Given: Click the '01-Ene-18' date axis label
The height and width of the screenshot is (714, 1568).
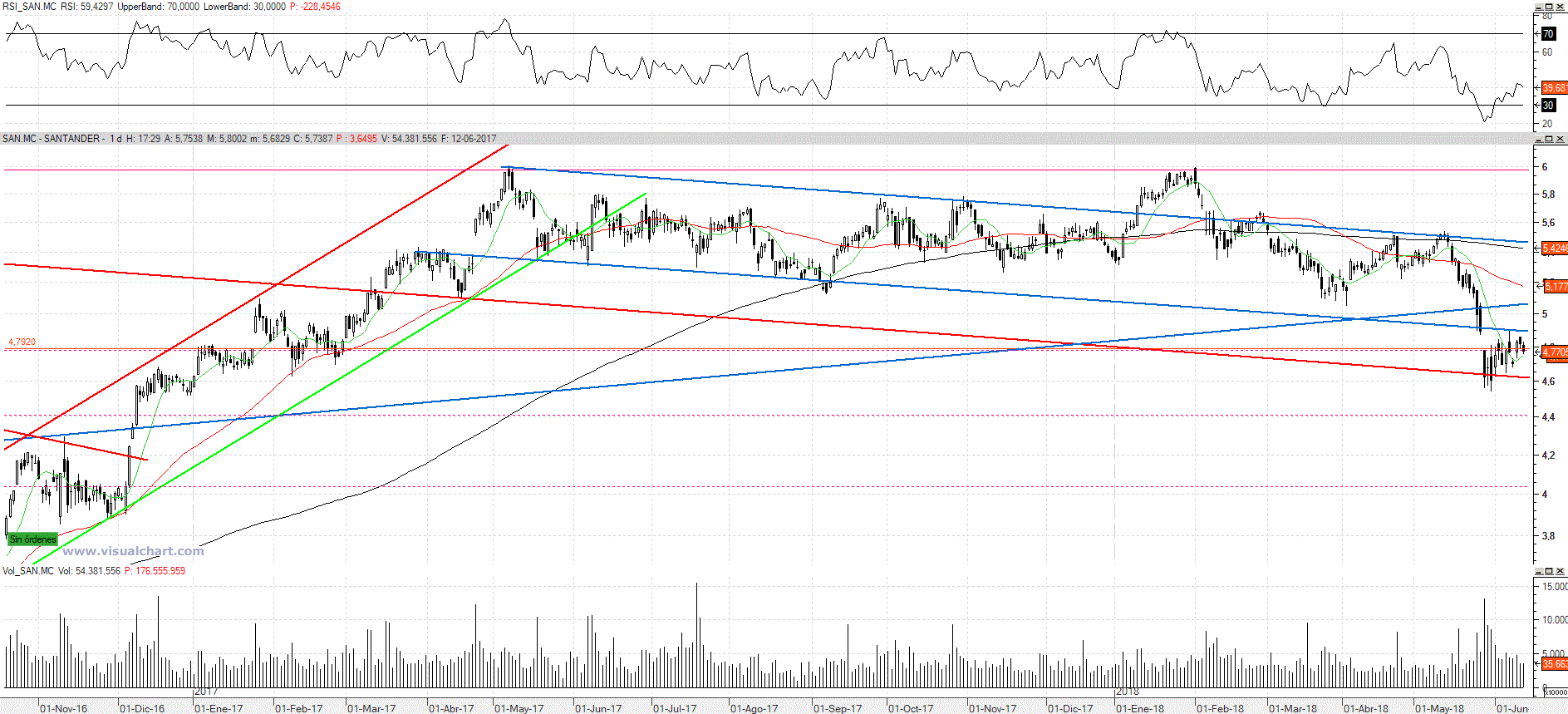Looking at the screenshot, I should (1140, 708).
